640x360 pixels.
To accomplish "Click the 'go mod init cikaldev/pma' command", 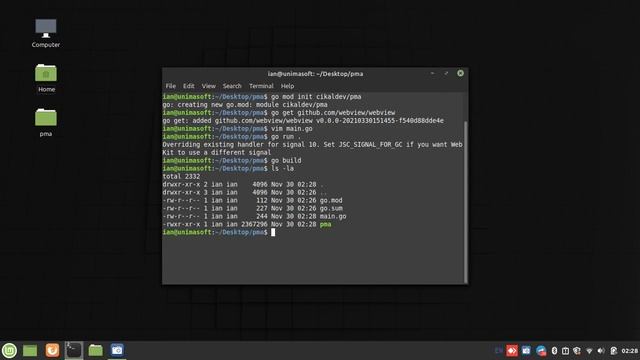I will pyautogui.click(x=316, y=97).
